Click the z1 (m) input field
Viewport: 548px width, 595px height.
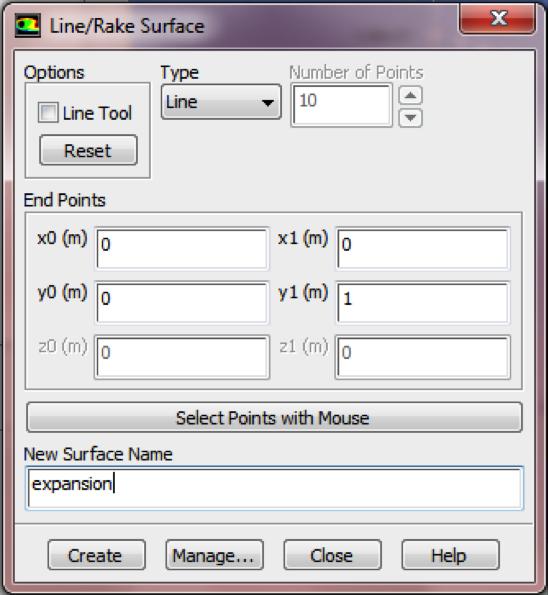(x=423, y=357)
